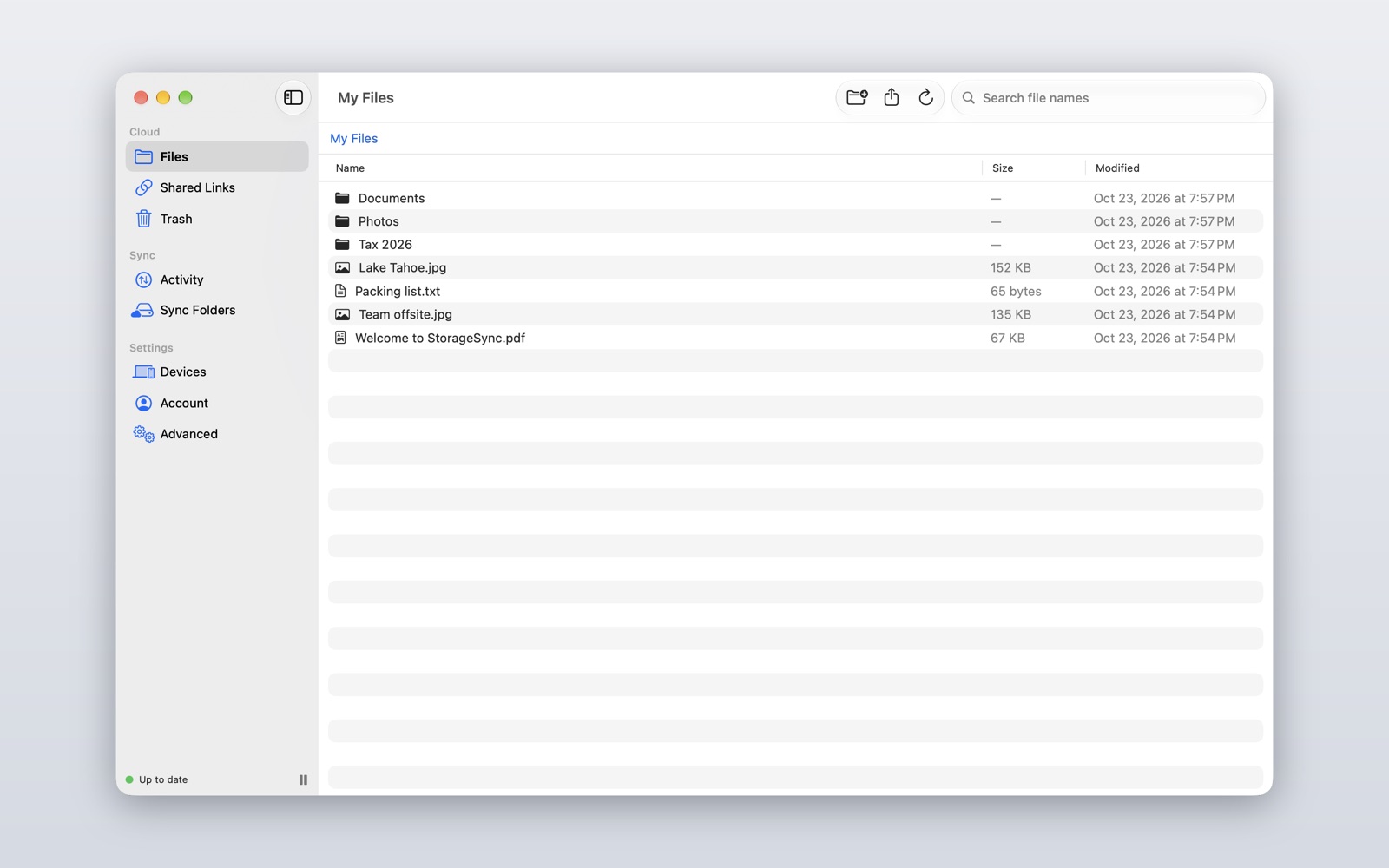Click the Shared Links chain icon
1389x868 pixels.
[x=144, y=187]
